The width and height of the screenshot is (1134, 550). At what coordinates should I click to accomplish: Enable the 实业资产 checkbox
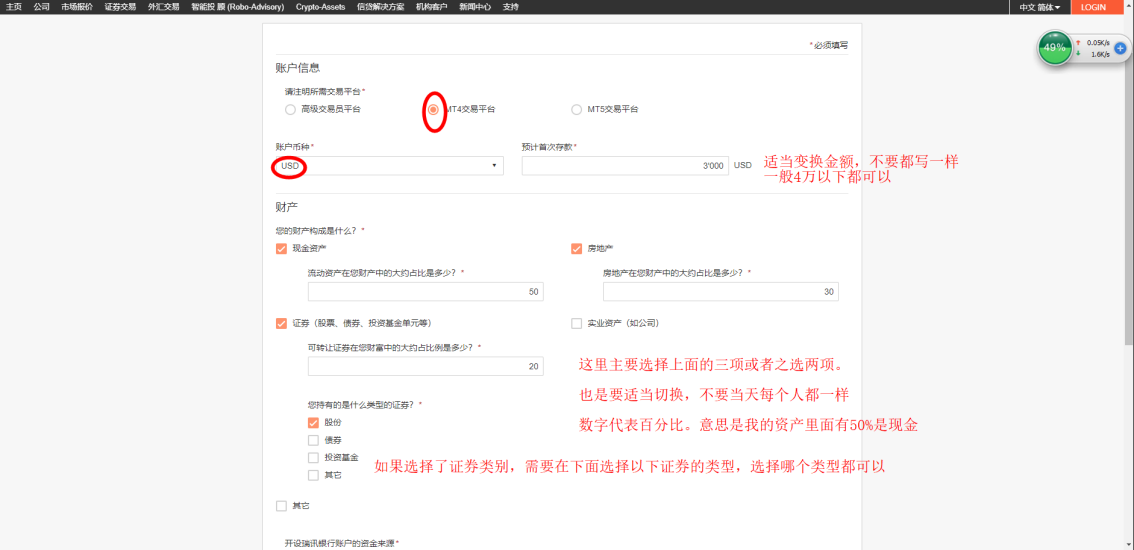tap(576, 323)
